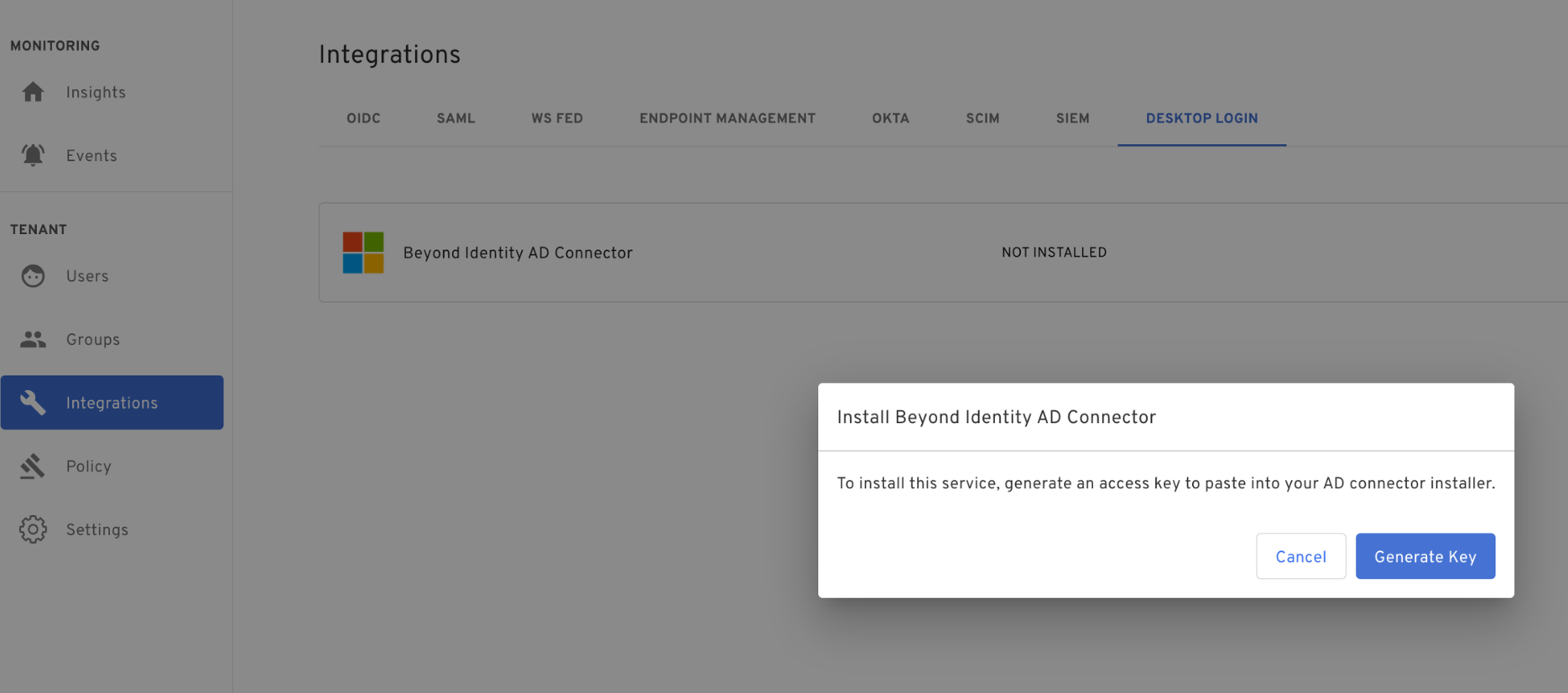Click the Users face icon
1568x693 pixels.
tap(33, 275)
